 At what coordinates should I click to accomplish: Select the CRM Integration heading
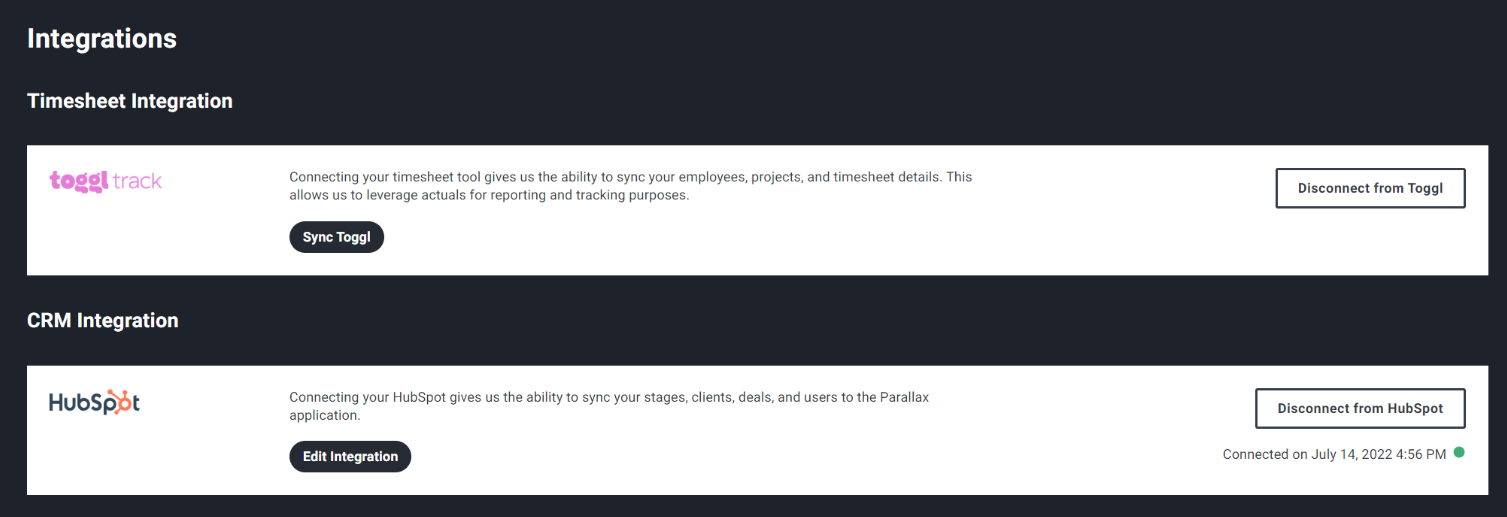coord(103,321)
